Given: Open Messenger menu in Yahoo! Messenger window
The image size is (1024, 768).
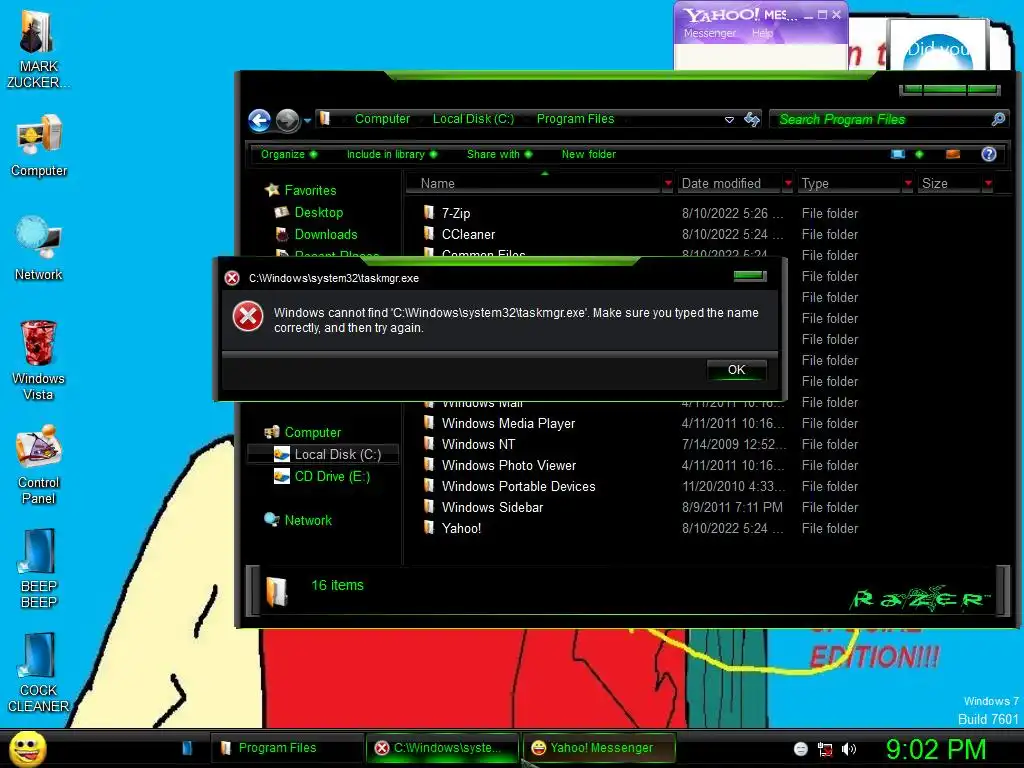Looking at the screenshot, I should pyautogui.click(x=709, y=33).
